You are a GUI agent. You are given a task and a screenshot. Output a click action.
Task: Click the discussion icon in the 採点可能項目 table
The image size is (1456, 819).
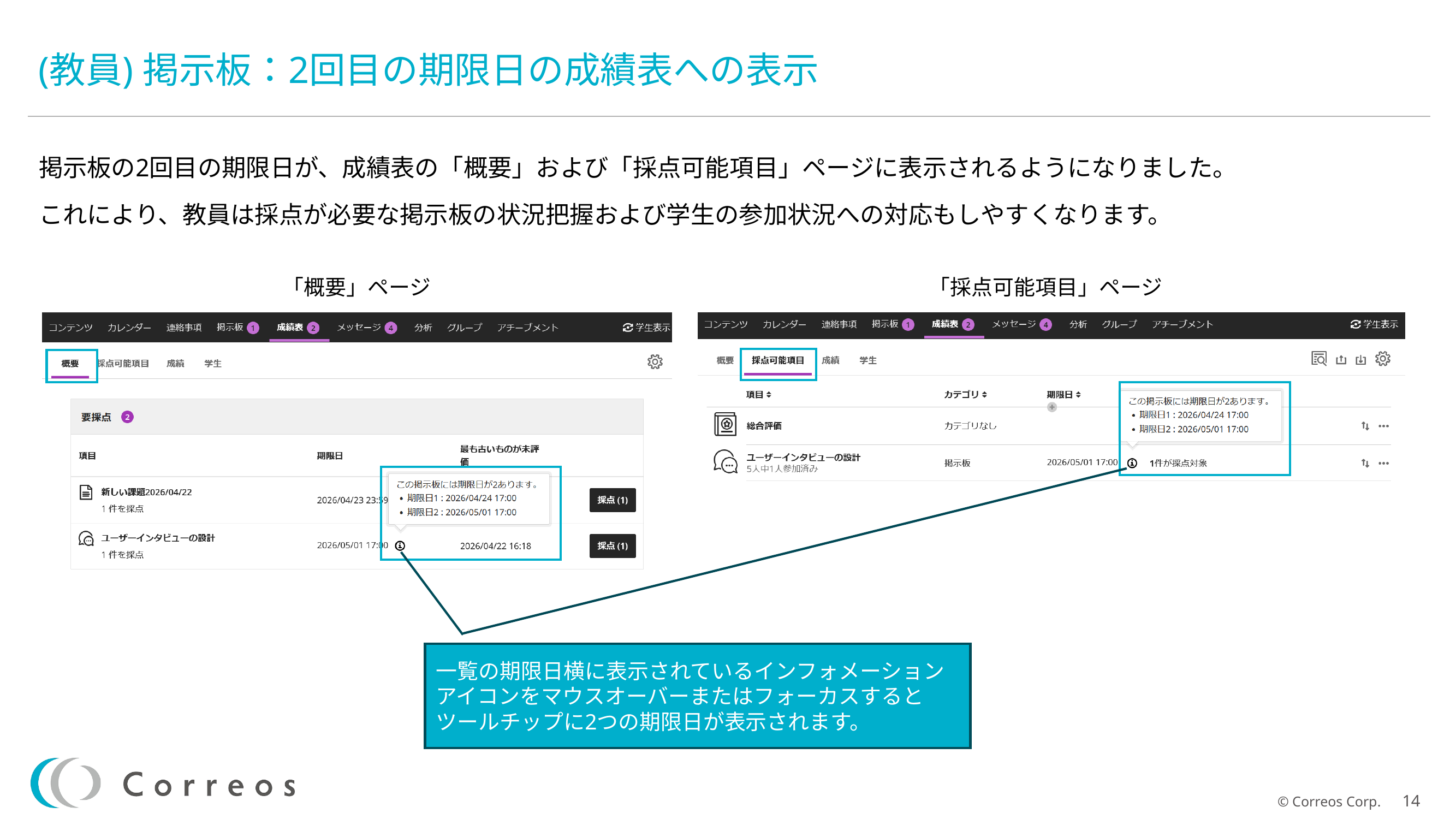(725, 462)
